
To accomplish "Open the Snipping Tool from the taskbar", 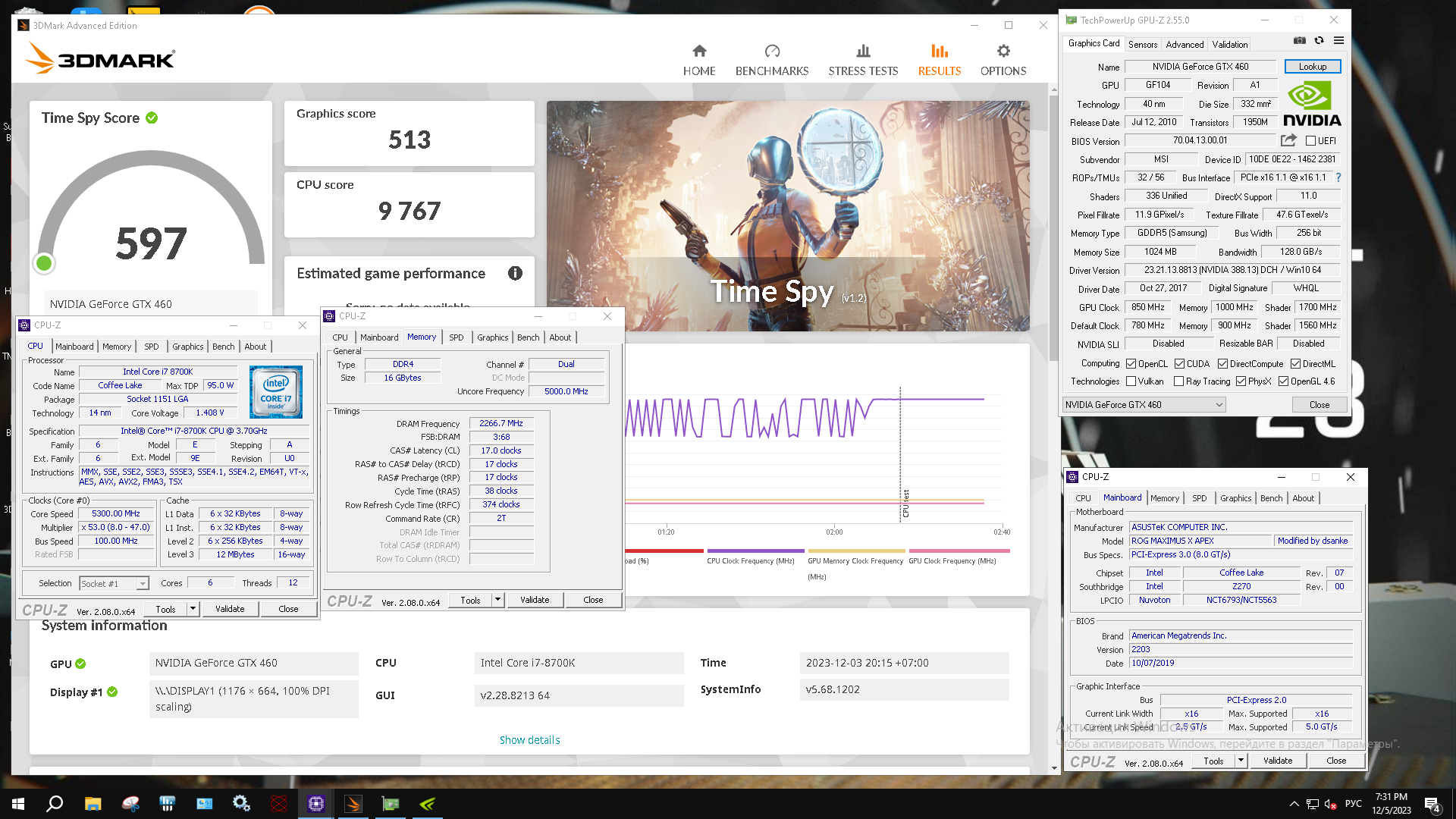I will [x=130, y=804].
